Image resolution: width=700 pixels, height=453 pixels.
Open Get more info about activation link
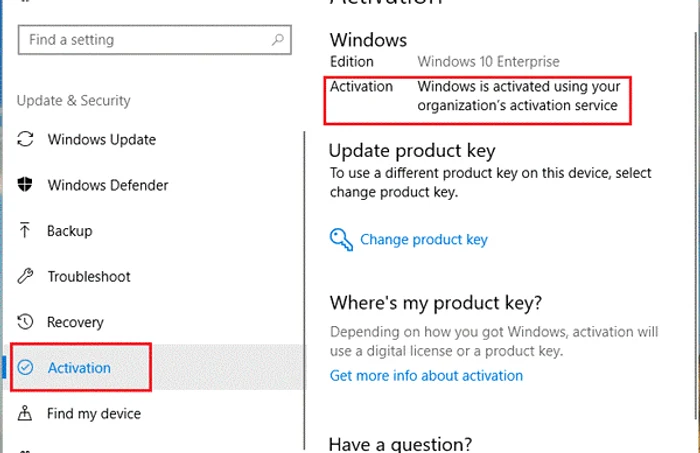pyautogui.click(x=426, y=376)
